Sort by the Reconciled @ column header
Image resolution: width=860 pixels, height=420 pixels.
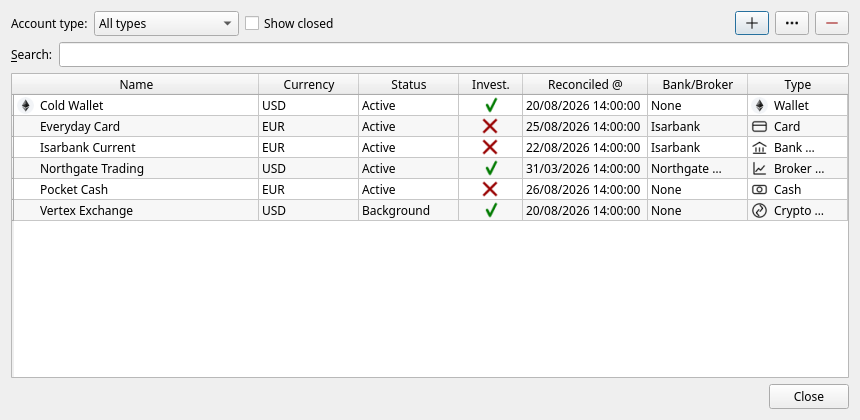[585, 84]
